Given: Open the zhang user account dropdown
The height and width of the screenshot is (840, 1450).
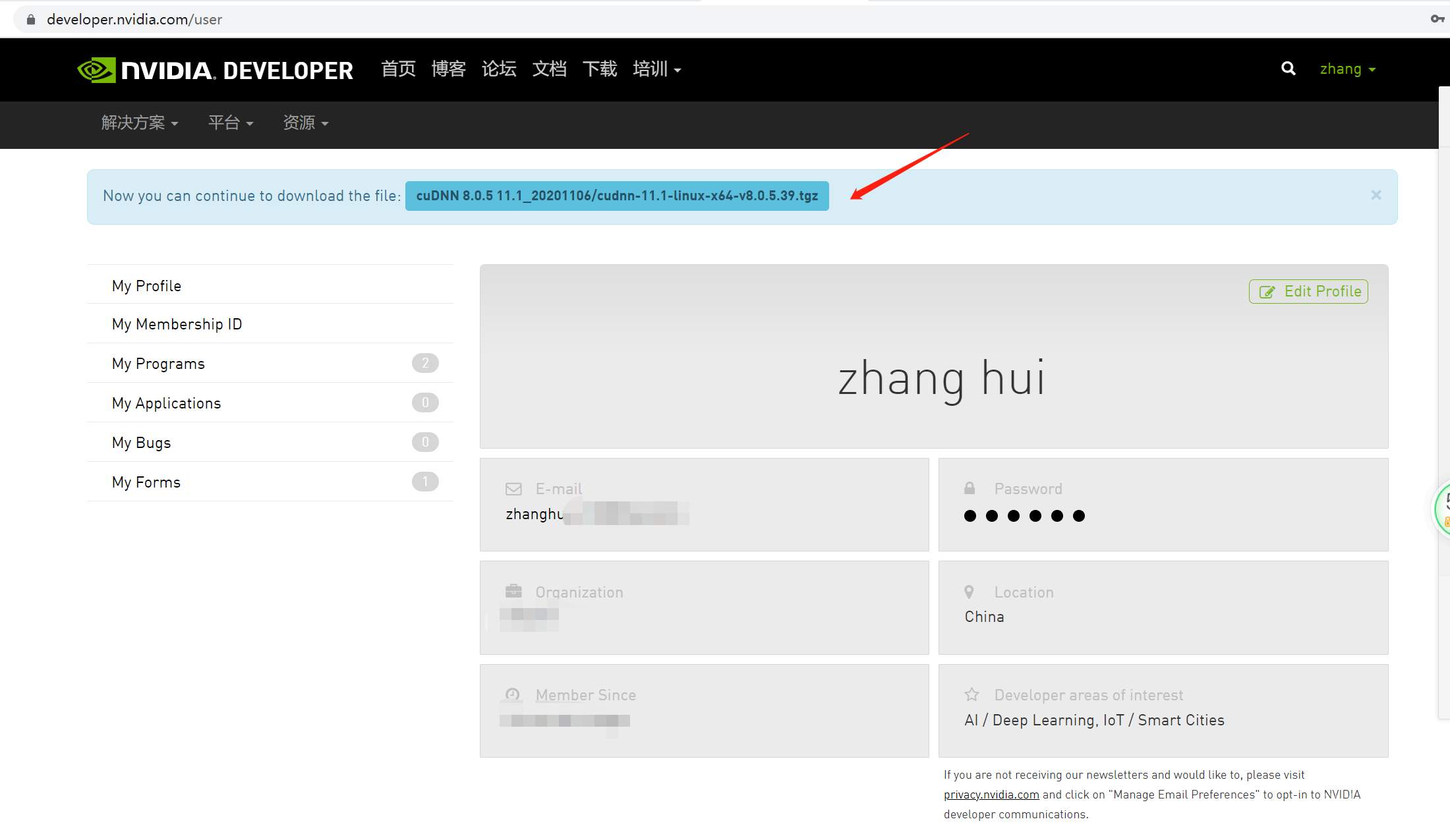Looking at the screenshot, I should point(1347,69).
